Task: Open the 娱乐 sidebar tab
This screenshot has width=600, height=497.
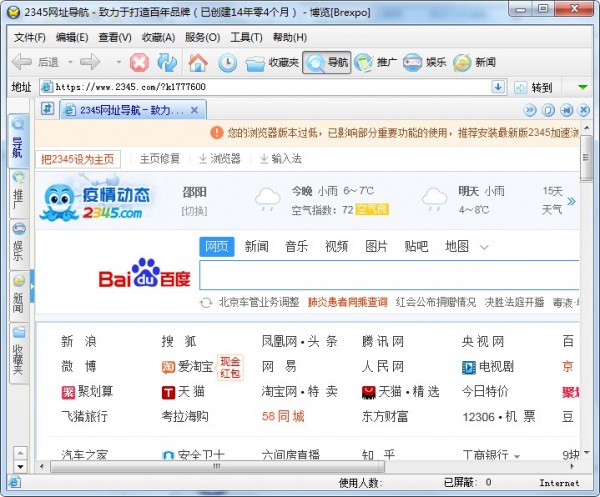Action: pos(18,244)
